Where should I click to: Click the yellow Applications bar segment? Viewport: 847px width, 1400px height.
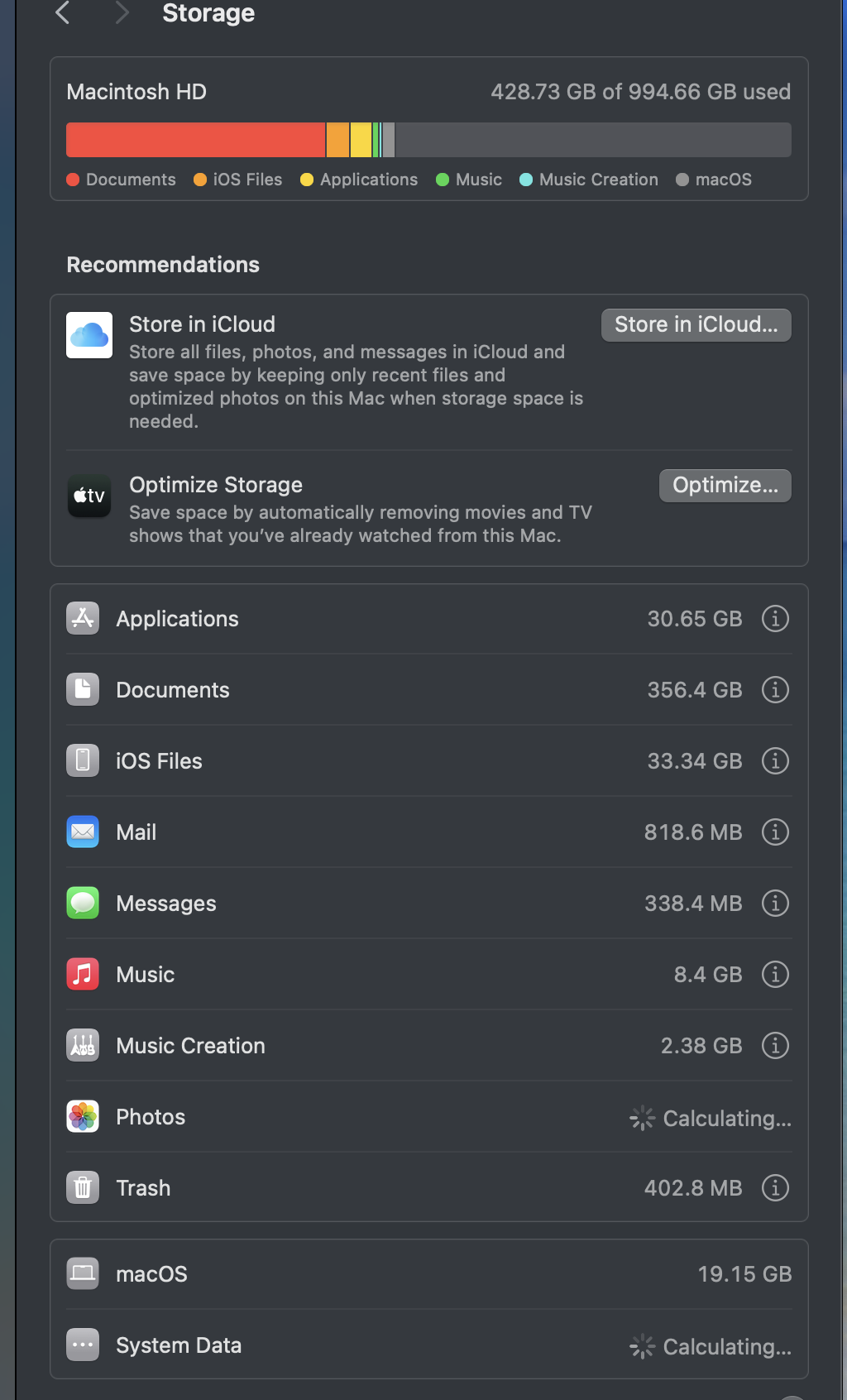click(x=361, y=140)
